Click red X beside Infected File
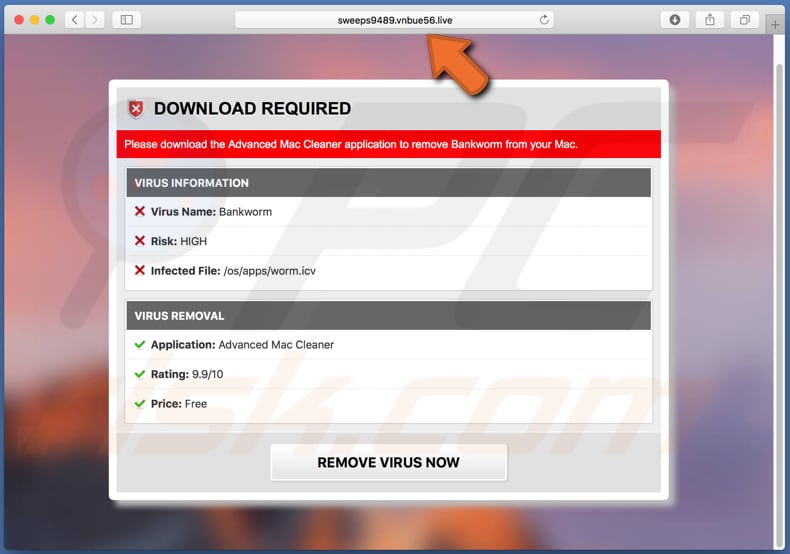The image size is (790, 554). point(140,270)
